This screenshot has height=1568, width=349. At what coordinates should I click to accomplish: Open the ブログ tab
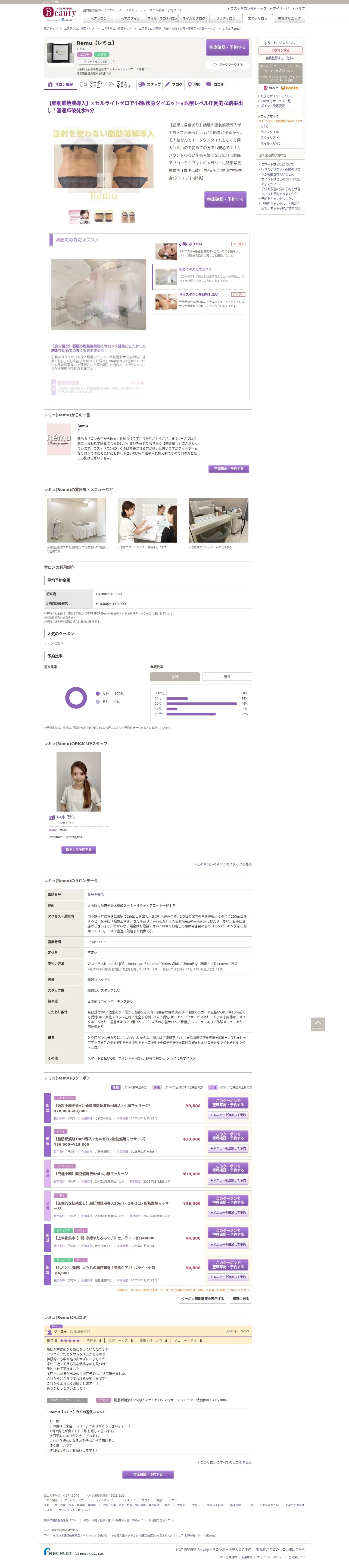(174, 85)
